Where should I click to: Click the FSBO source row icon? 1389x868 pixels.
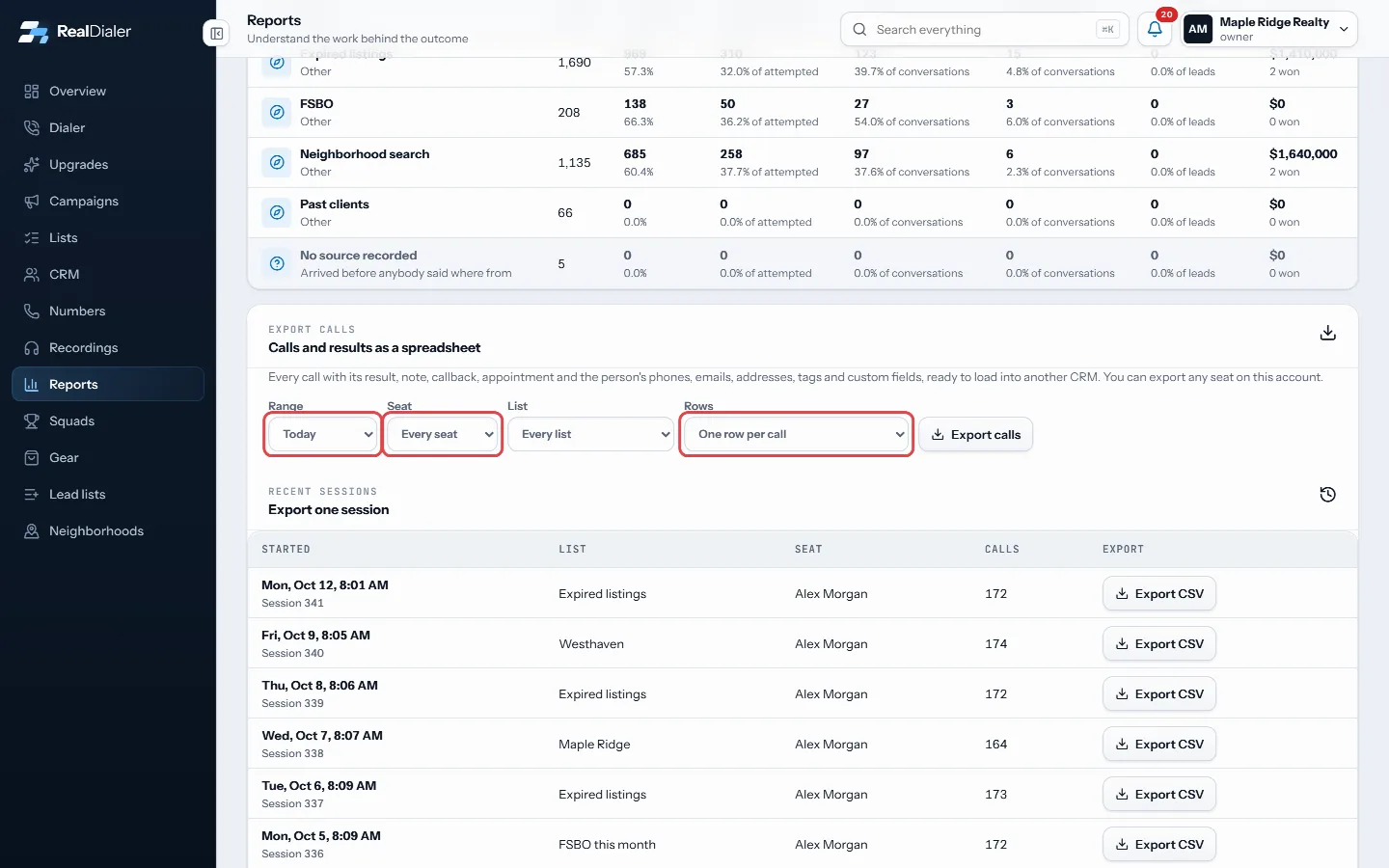tap(277, 112)
